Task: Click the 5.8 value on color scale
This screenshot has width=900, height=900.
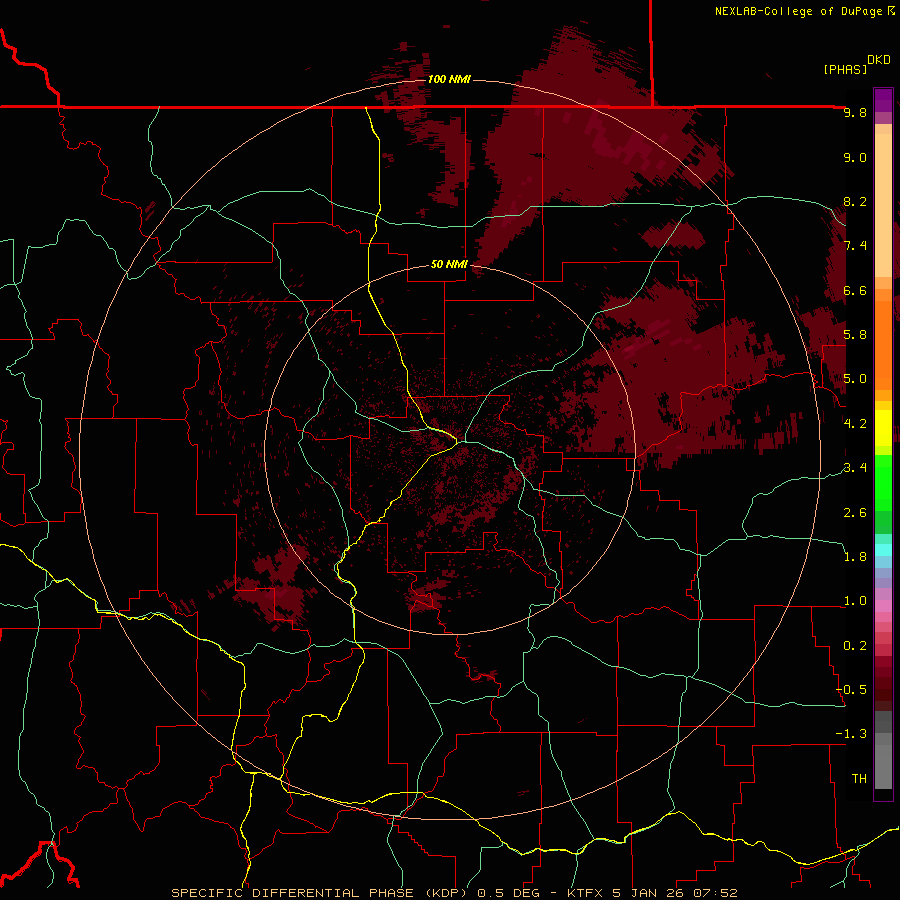Action: coord(855,334)
